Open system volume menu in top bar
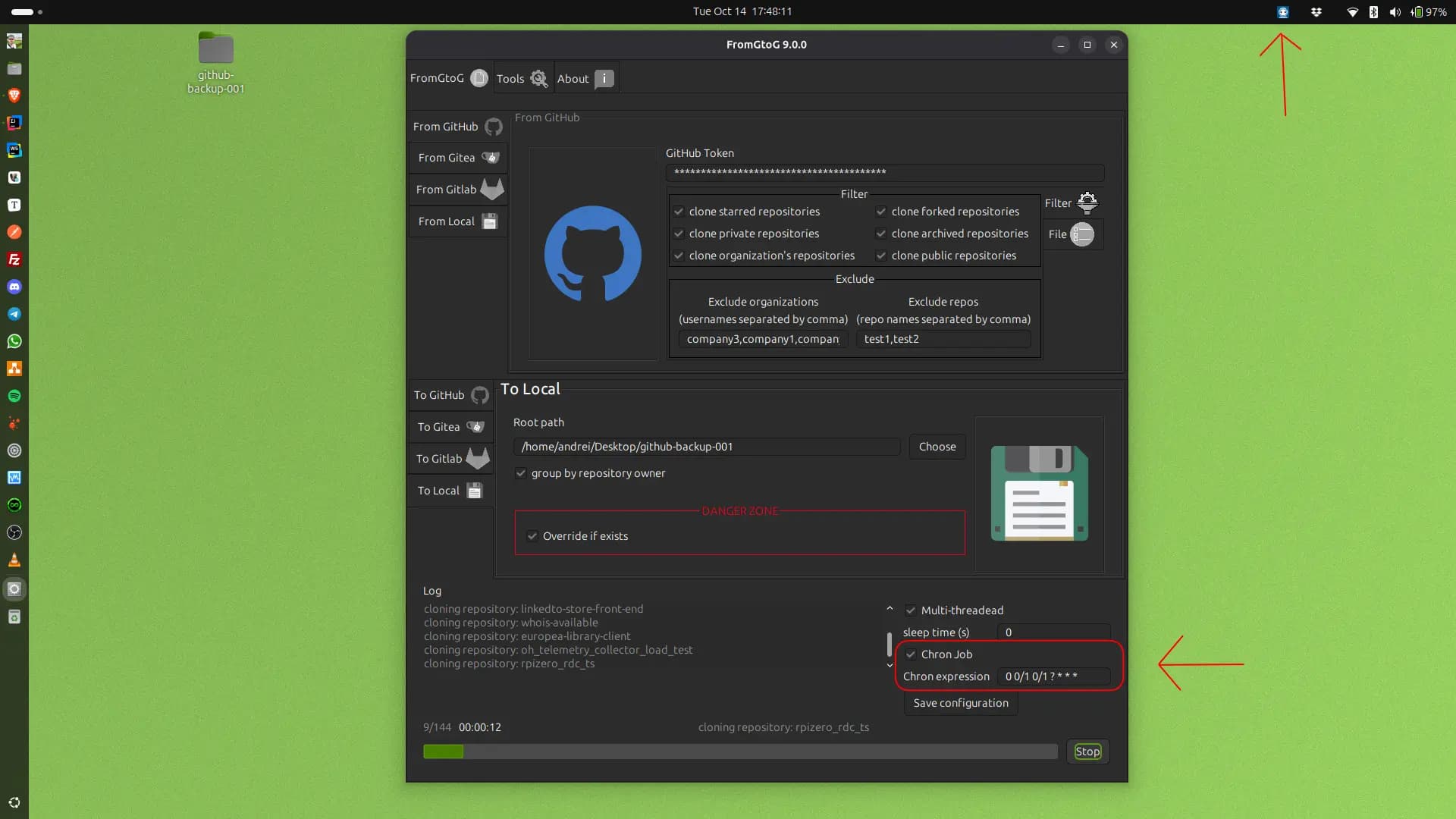 (1395, 12)
